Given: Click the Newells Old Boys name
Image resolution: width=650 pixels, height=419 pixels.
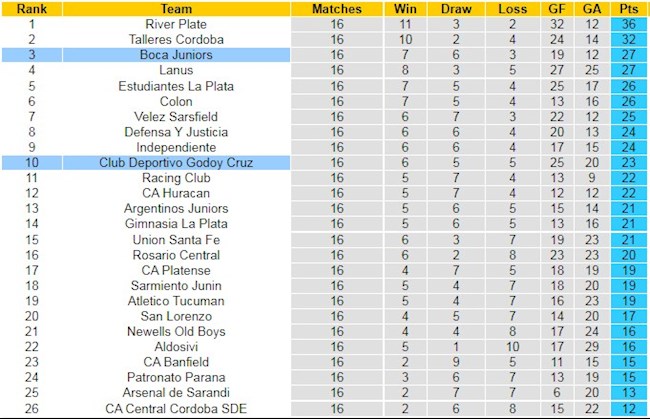Looking at the screenshot, I should click(176, 331).
